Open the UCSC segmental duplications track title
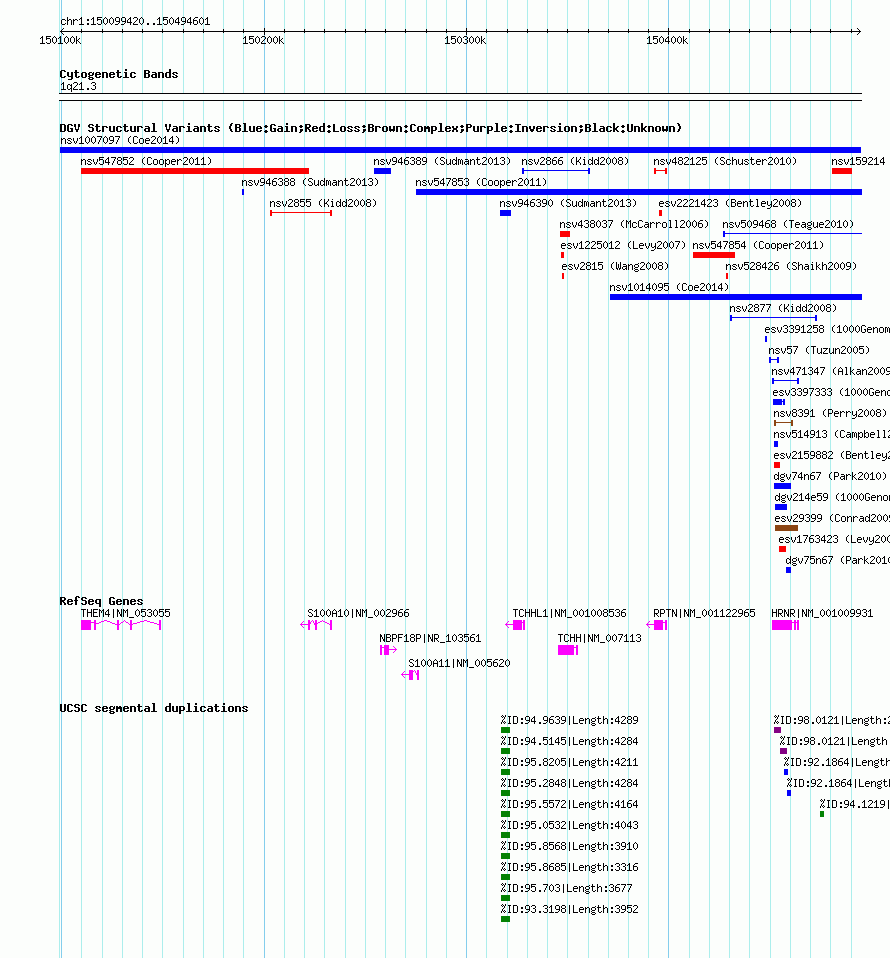 pyautogui.click(x=154, y=708)
